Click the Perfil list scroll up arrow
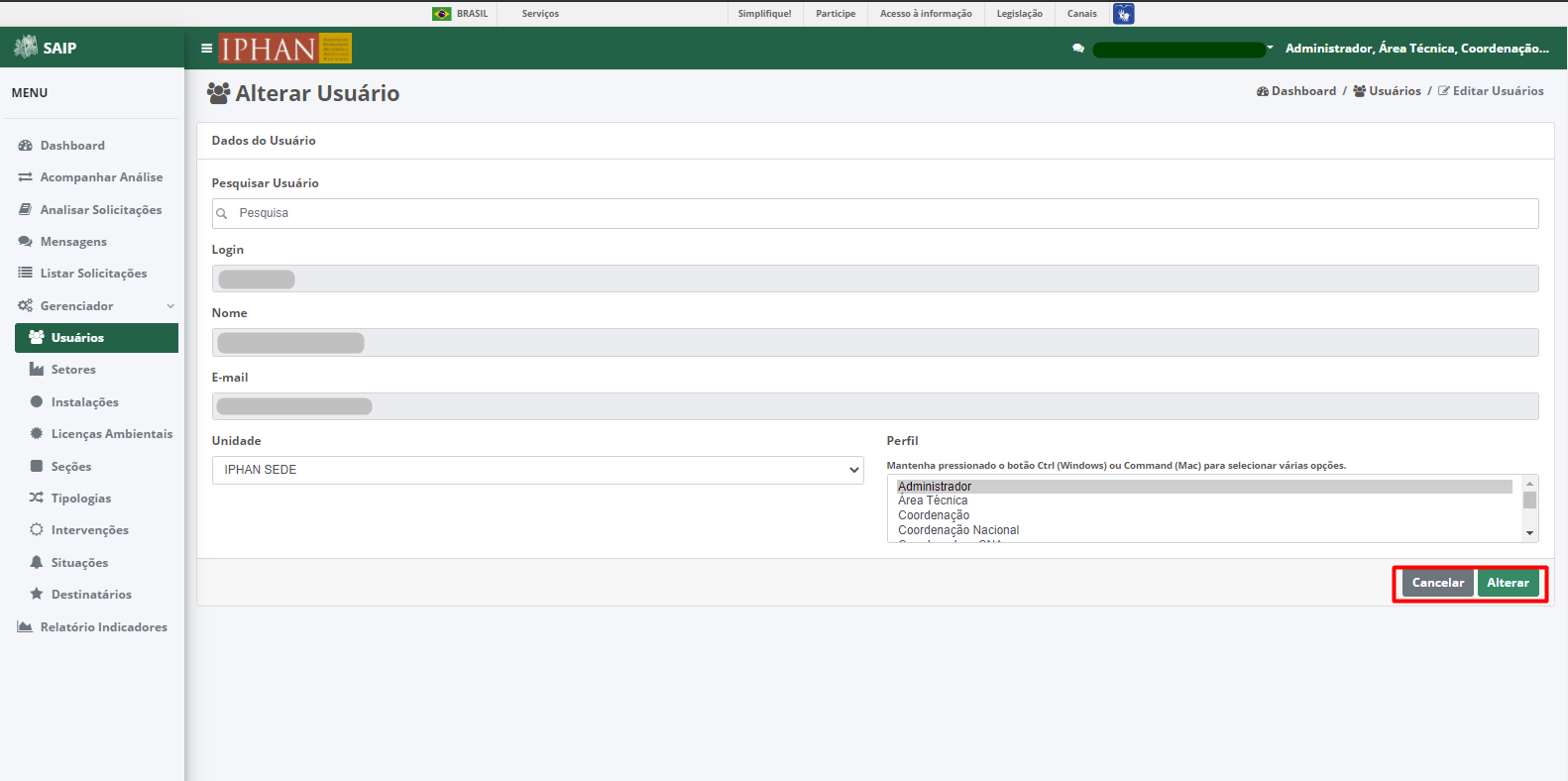The image size is (1568, 781). pyautogui.click(x=1529, y=484)
